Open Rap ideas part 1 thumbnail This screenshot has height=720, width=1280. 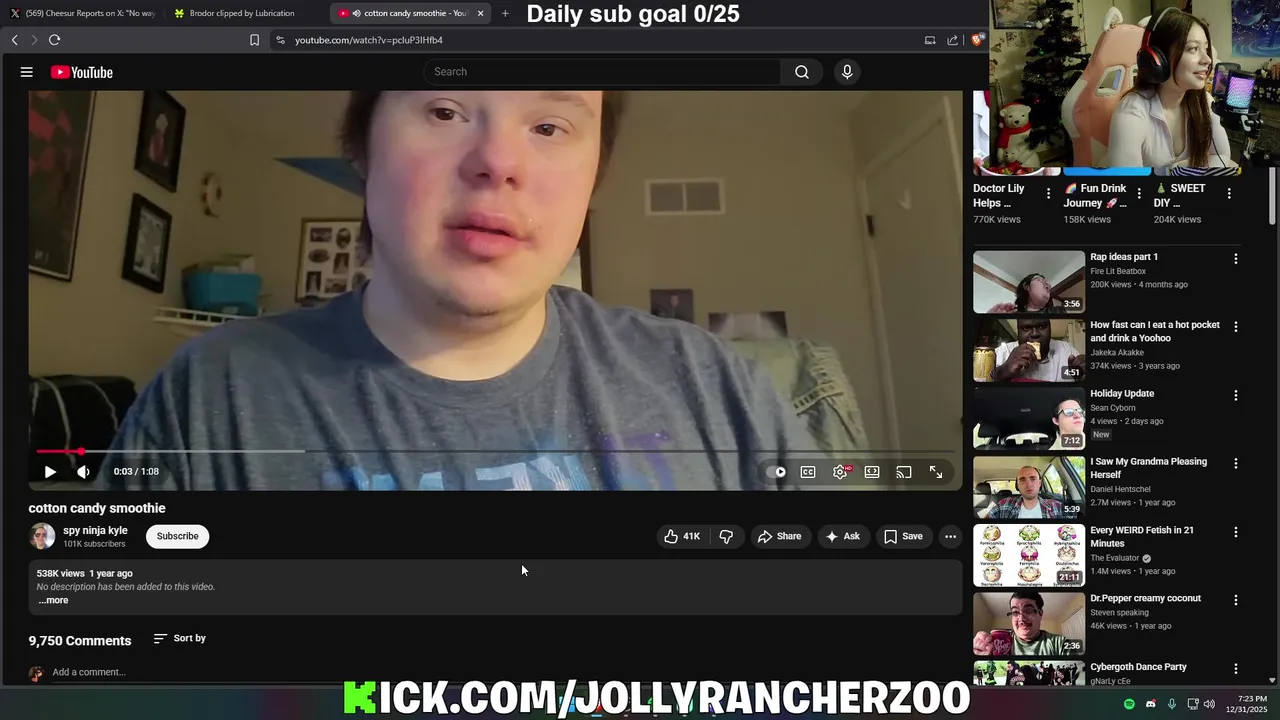tap(1029, 282)
